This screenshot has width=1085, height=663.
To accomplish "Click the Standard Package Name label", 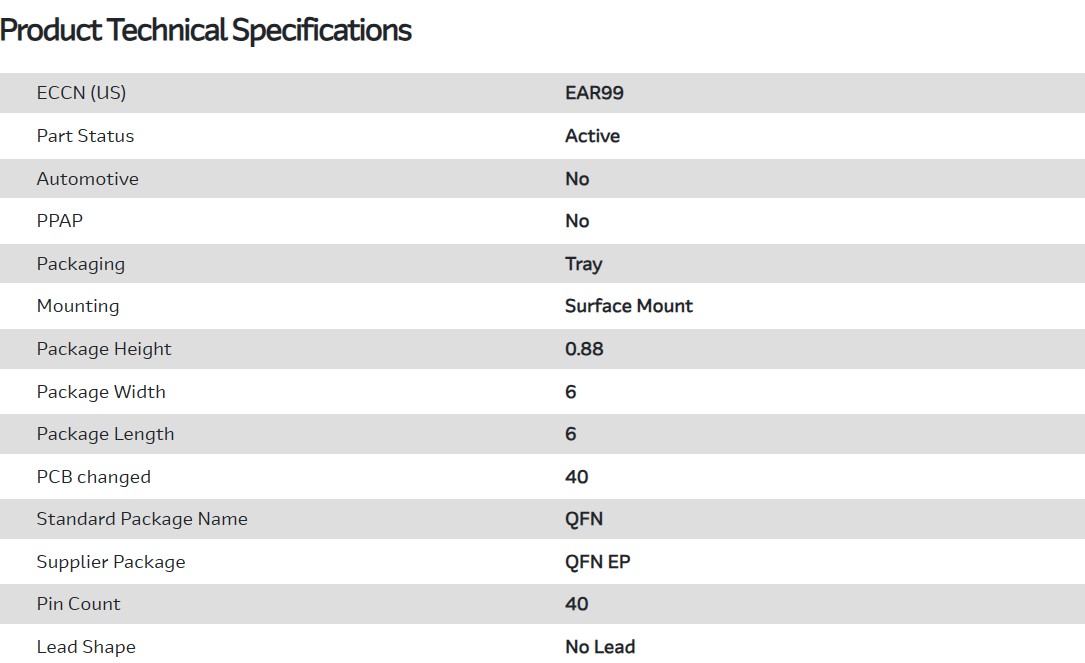I will click(x=142, y=519).
